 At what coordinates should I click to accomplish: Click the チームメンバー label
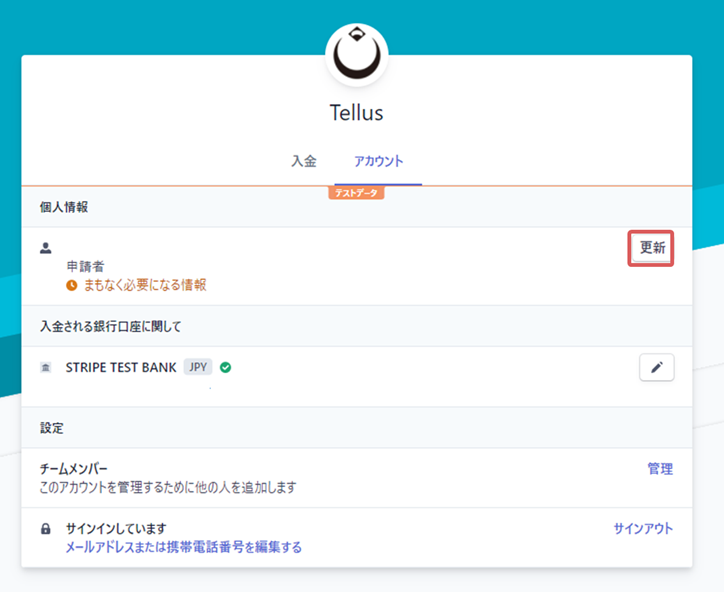[74, 469]
